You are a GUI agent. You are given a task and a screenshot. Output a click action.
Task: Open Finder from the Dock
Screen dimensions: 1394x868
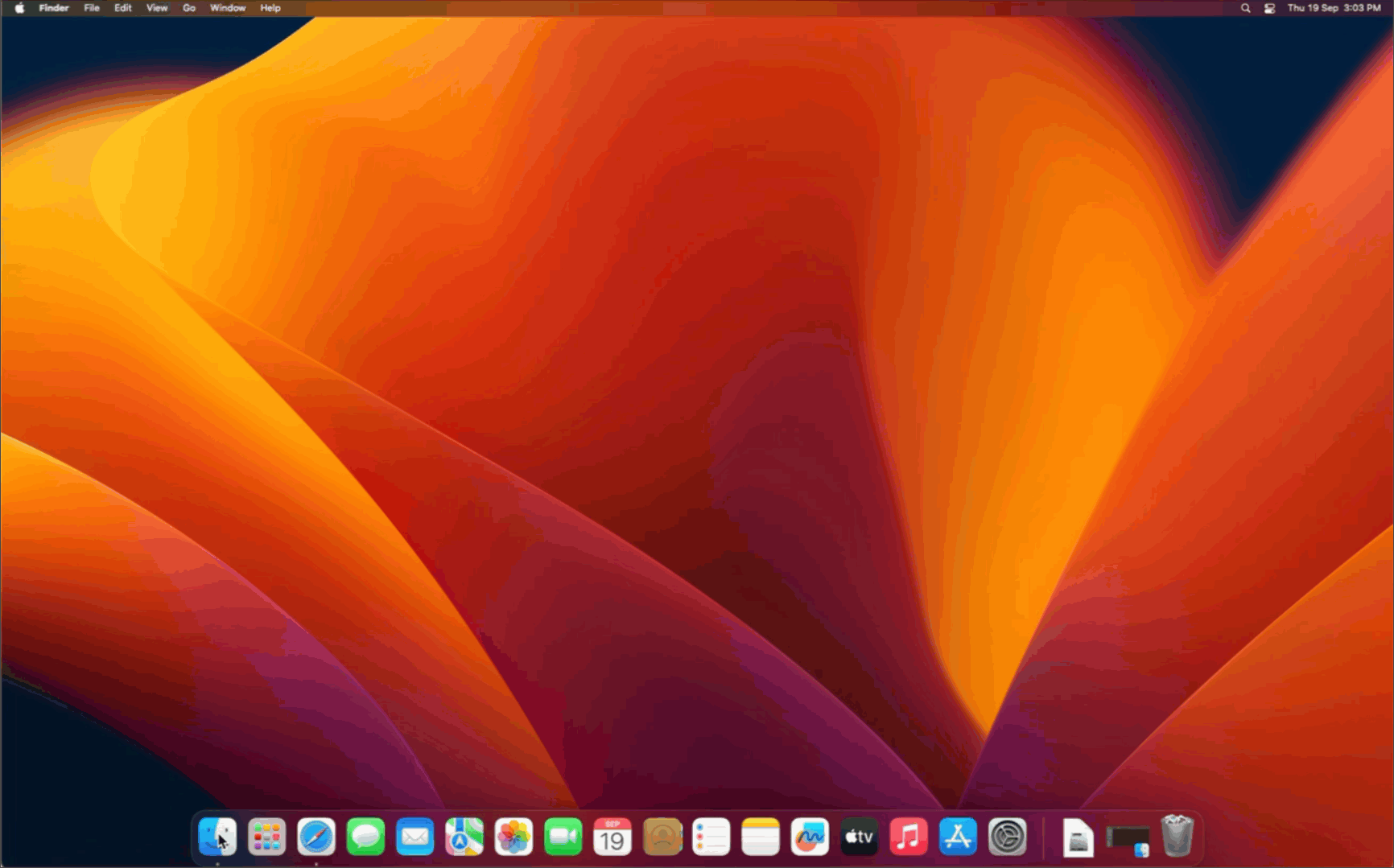[x=217, y=837]
